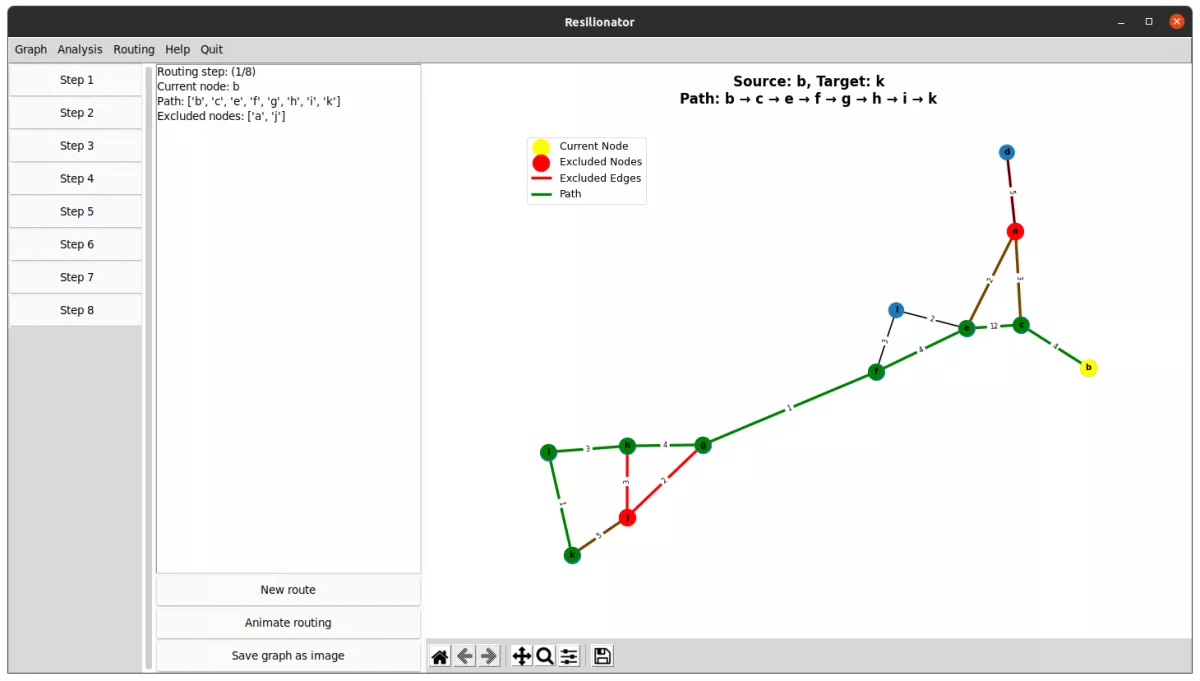Select the Pan axes tool

(x=521, y=656)
